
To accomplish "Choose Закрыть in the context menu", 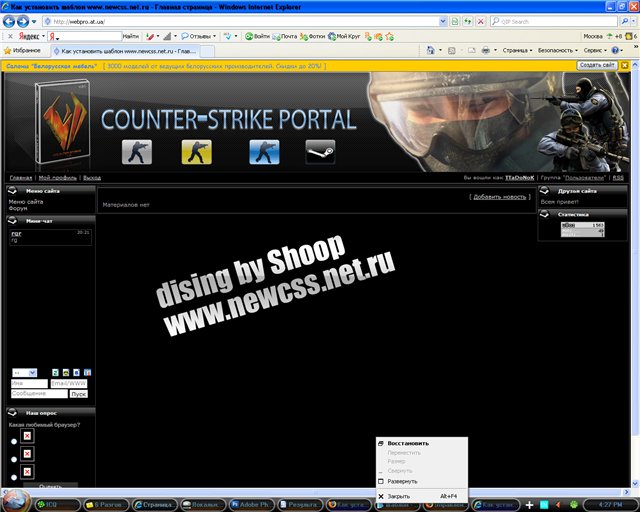I will click(422, 496).
